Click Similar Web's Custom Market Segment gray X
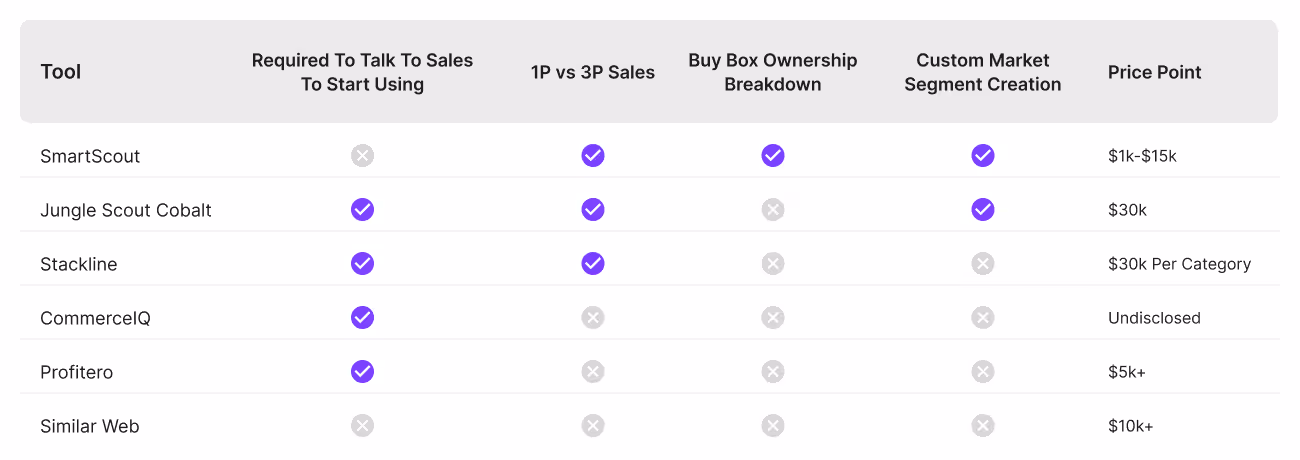The image size is (1300, 460). (x=983, y=425)
